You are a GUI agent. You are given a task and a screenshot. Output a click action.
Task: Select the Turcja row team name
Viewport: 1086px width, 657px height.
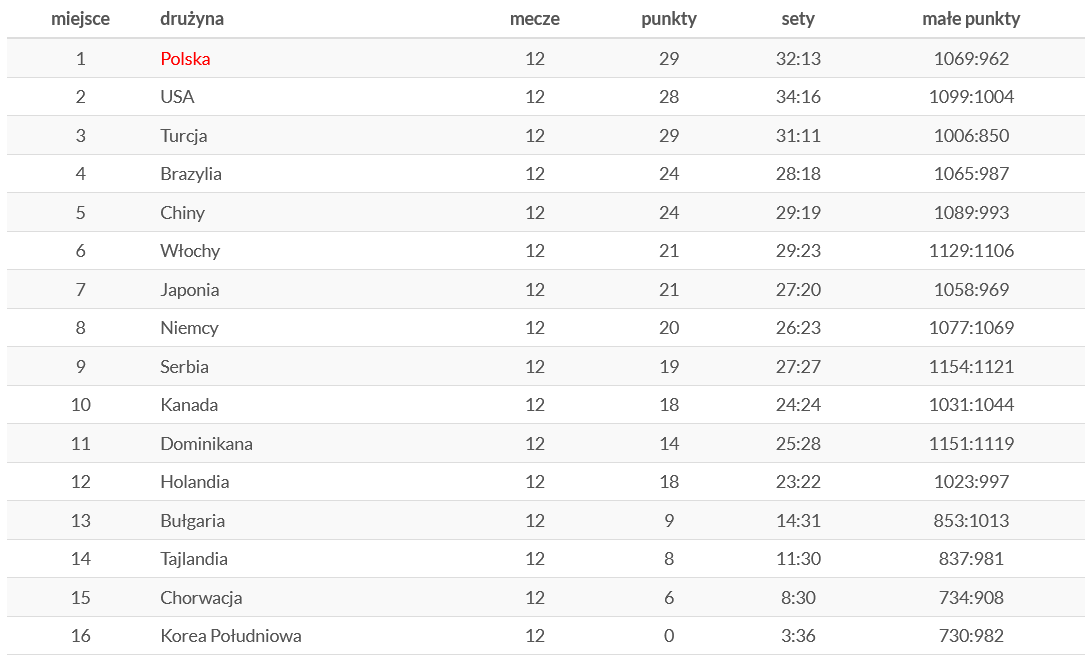click(x=184, y=136)
